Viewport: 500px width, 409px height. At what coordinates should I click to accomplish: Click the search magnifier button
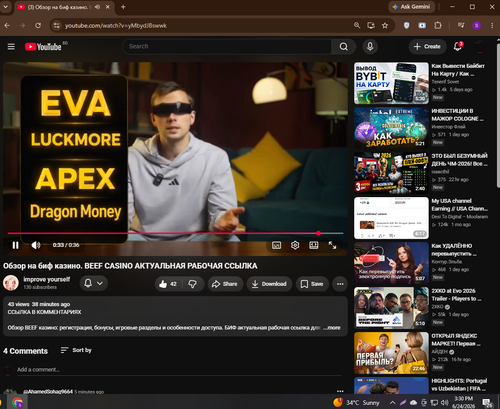point(343,47)
